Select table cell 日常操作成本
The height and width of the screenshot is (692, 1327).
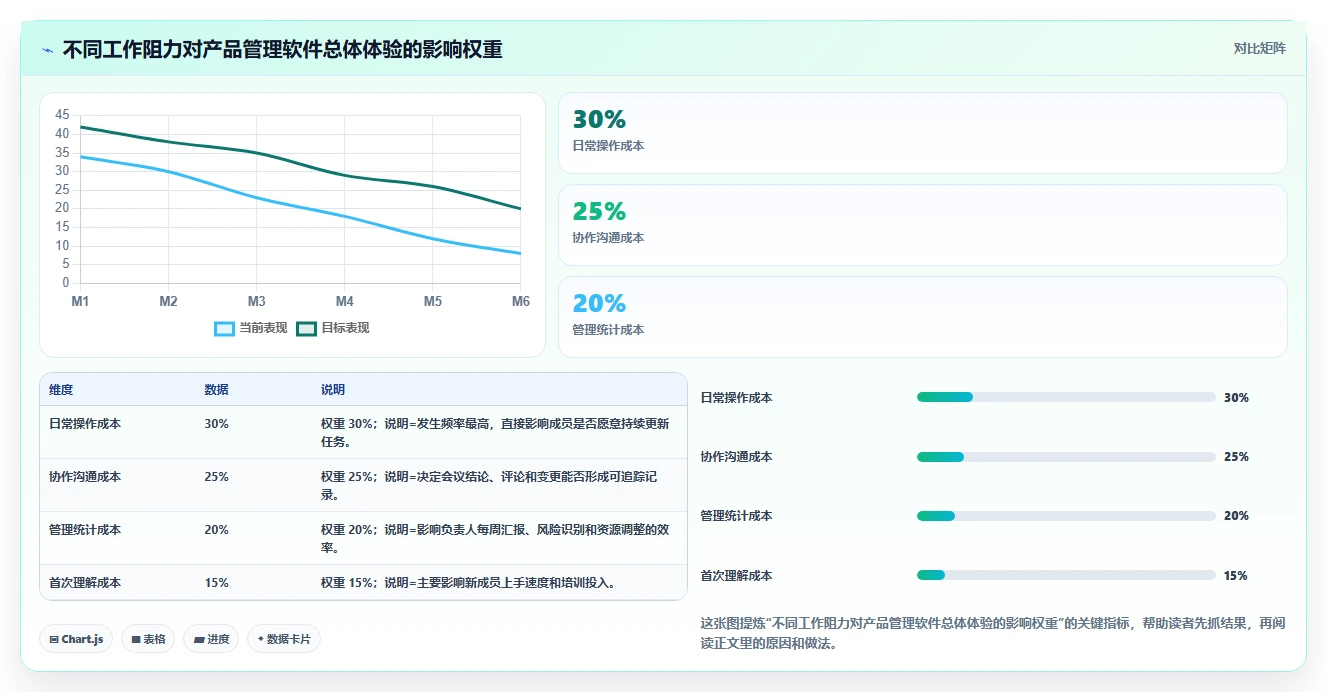point(85,423)
